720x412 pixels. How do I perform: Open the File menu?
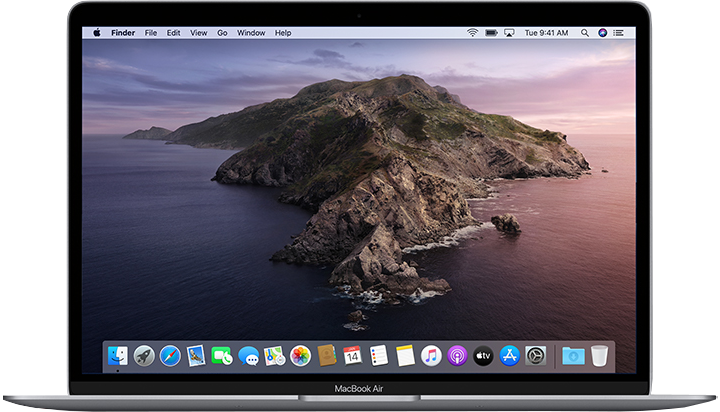151,33
